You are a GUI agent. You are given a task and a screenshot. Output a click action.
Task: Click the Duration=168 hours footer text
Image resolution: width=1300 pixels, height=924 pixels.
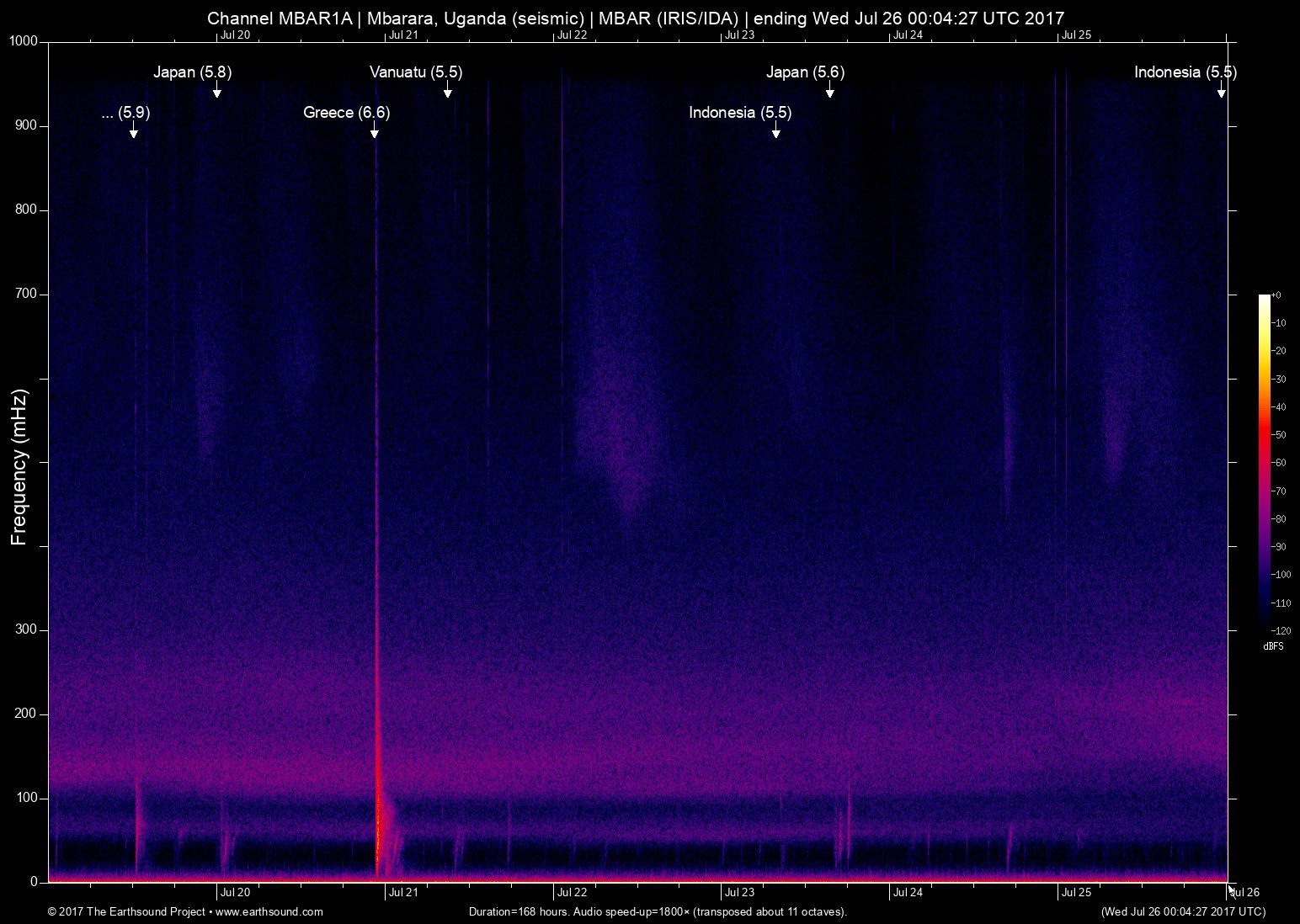[657, 911]
